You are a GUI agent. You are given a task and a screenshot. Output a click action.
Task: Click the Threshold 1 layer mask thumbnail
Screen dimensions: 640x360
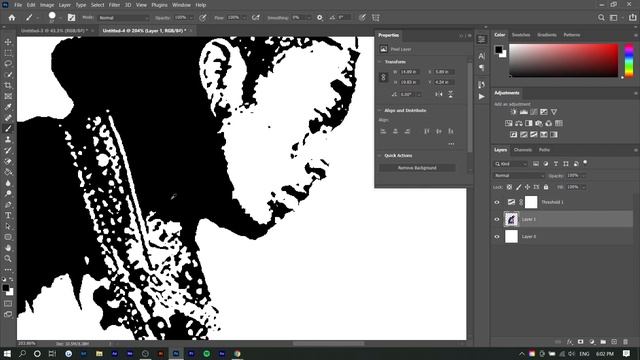(531, 202)
